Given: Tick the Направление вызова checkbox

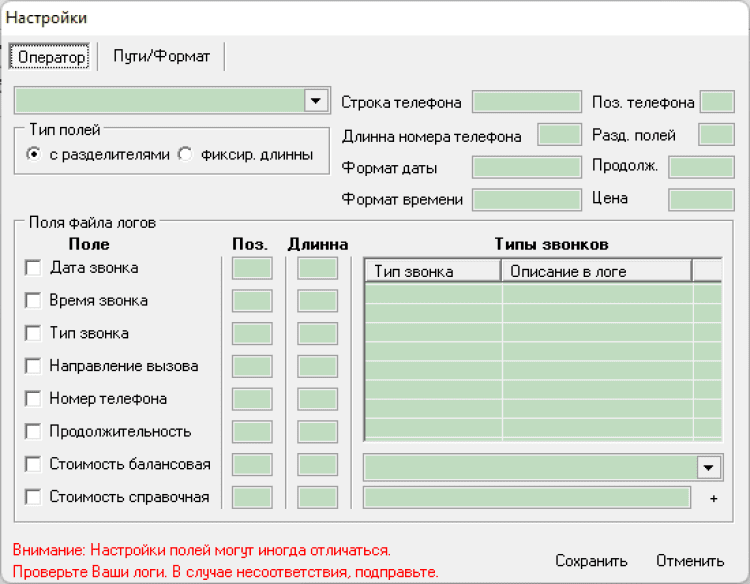Looking at the screenshot, I should 33,366.
